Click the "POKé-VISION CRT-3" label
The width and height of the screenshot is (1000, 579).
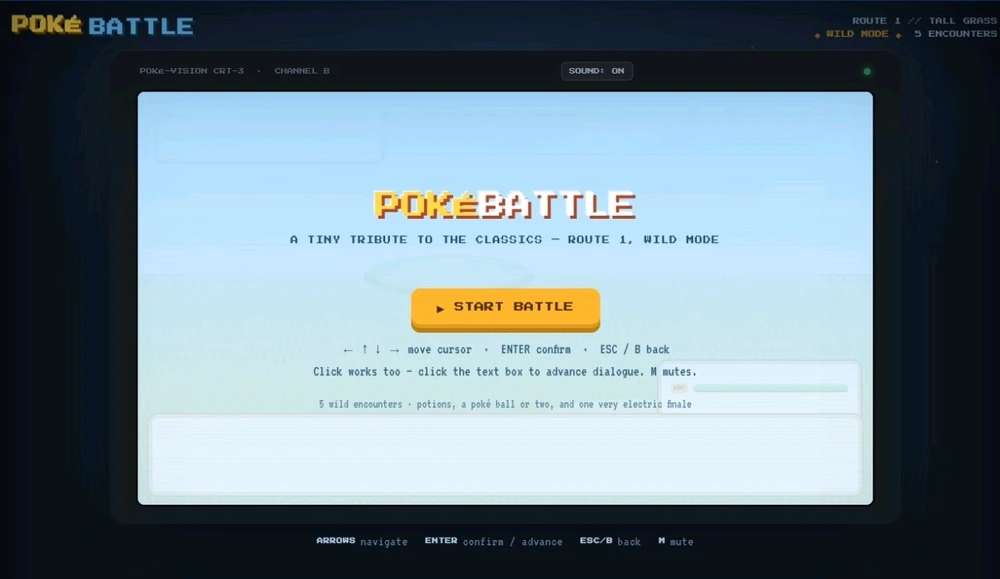[x=191, y=71]
